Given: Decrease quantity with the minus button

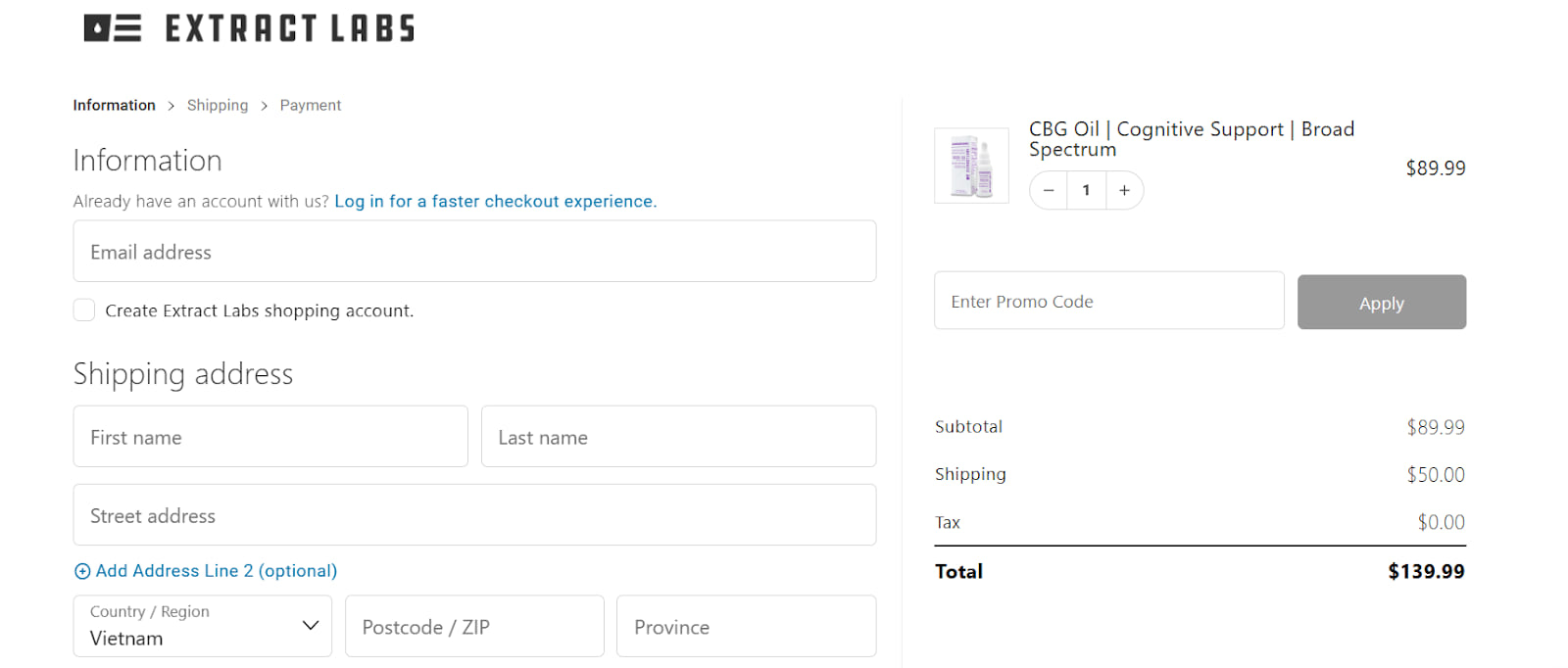Looking at the screenshot, I should [x=1049, y=190].
